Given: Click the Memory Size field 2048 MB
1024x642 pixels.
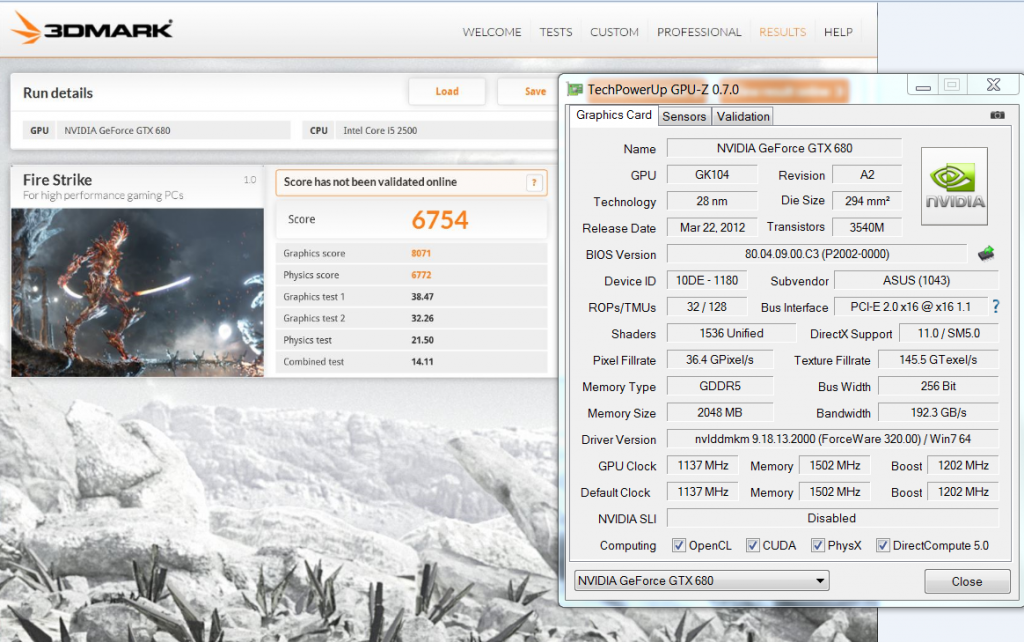Looking at the screenshot, I should (x=720, y=413).
